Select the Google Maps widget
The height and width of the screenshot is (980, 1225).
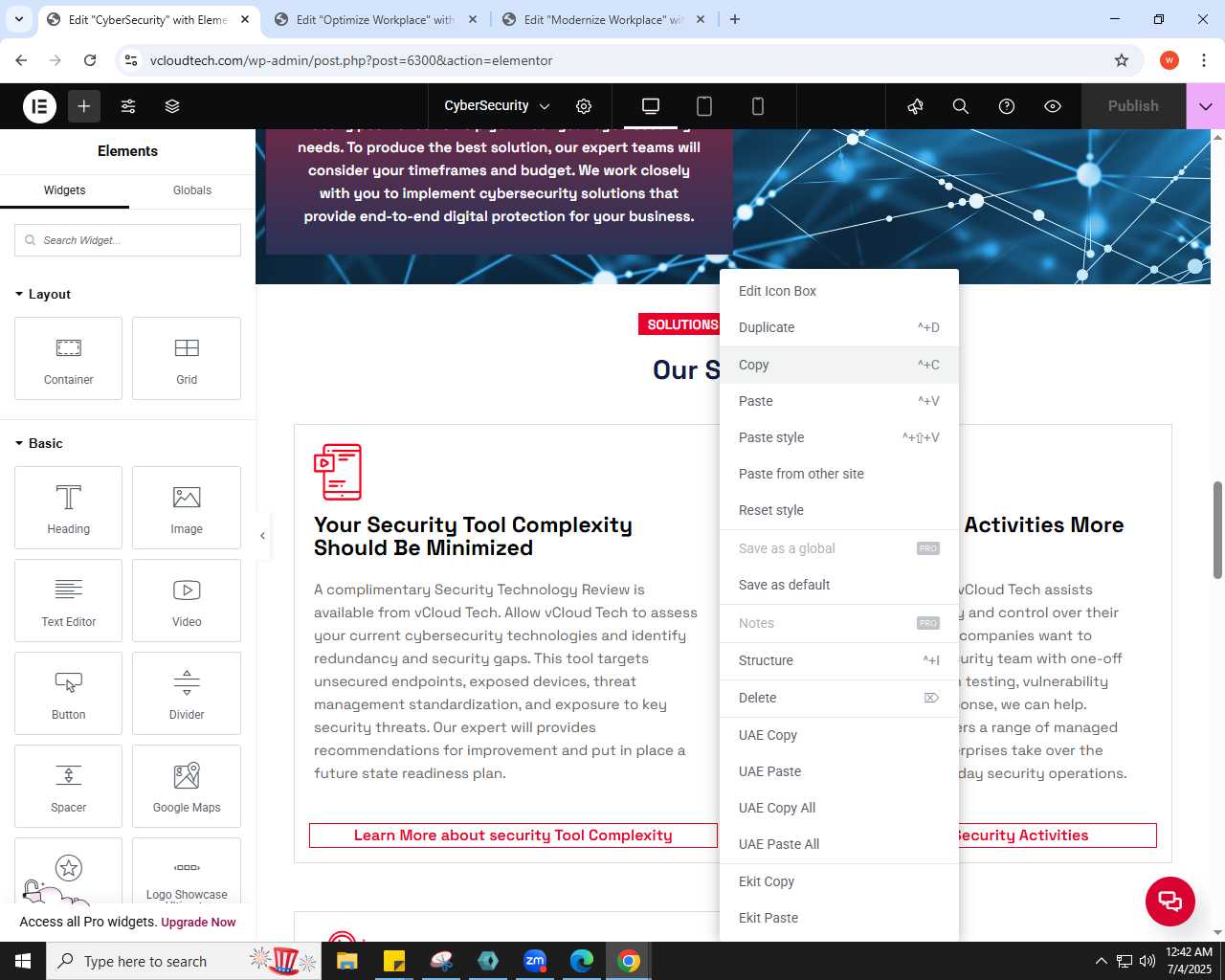(x=187, y=786)
